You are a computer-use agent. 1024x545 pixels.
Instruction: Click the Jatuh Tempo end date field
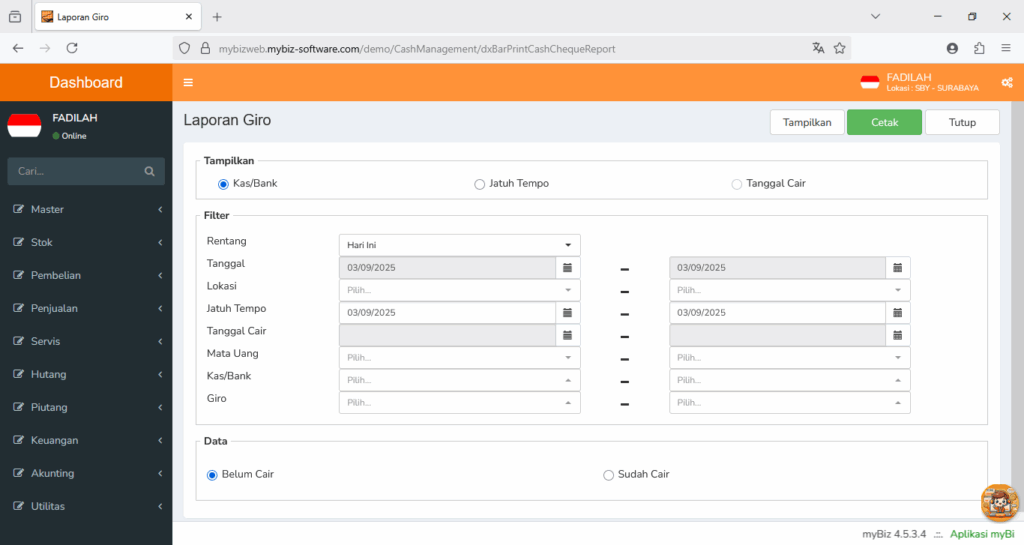(778, 313)
